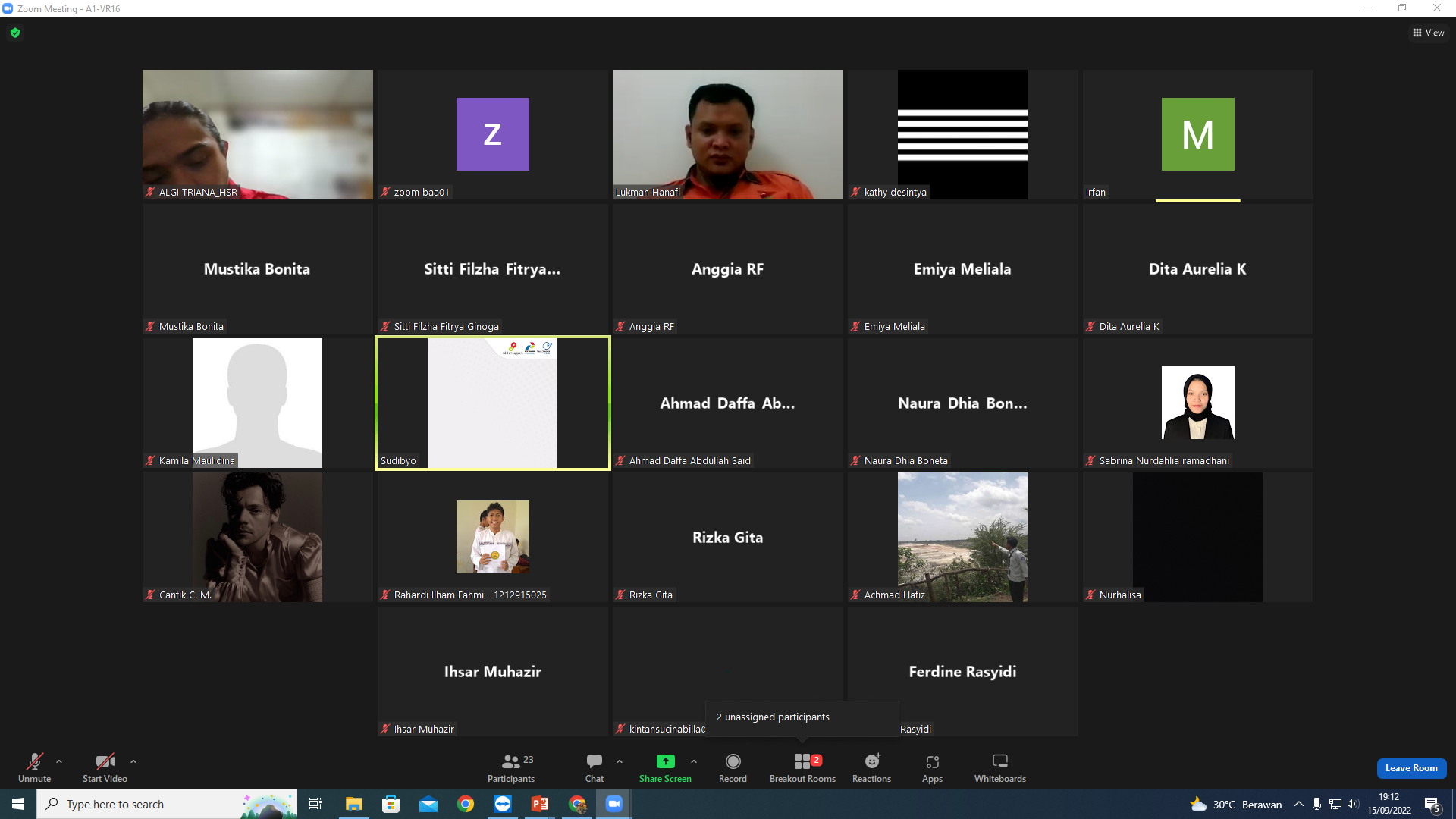Viewport: 1456px width, 819px height.
Task: Select Irfan's green M avatar
Action: point(1198,134)
